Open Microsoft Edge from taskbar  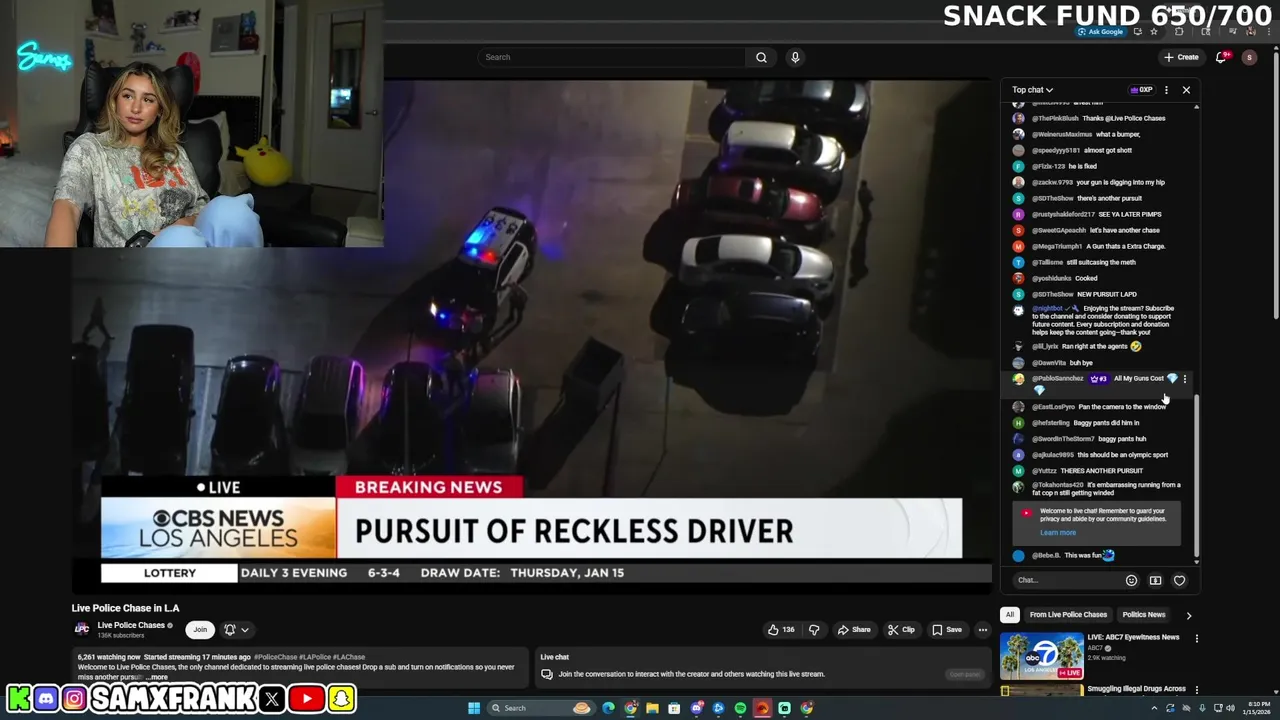pyautogui.click(x=608, y=708)
